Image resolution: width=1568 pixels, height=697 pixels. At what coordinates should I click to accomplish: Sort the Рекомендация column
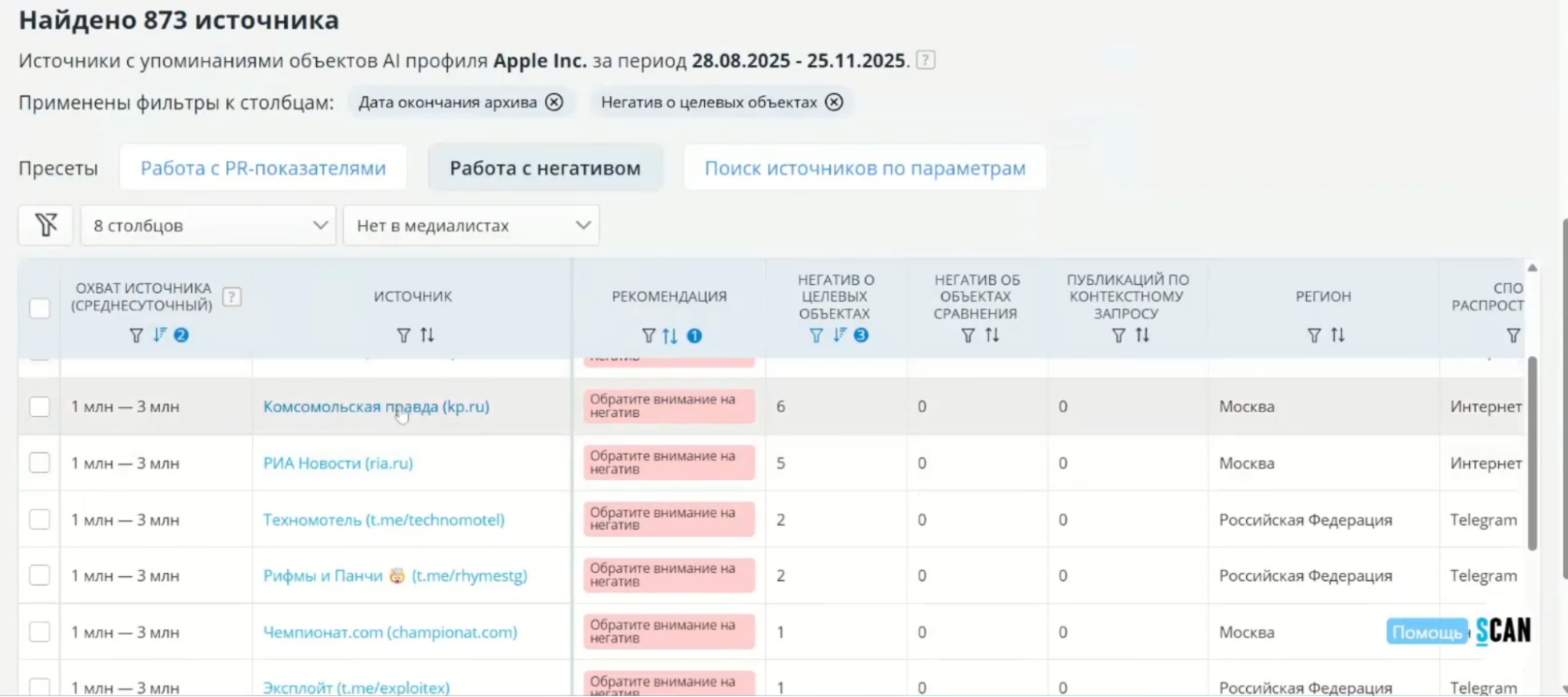point(670,336)
